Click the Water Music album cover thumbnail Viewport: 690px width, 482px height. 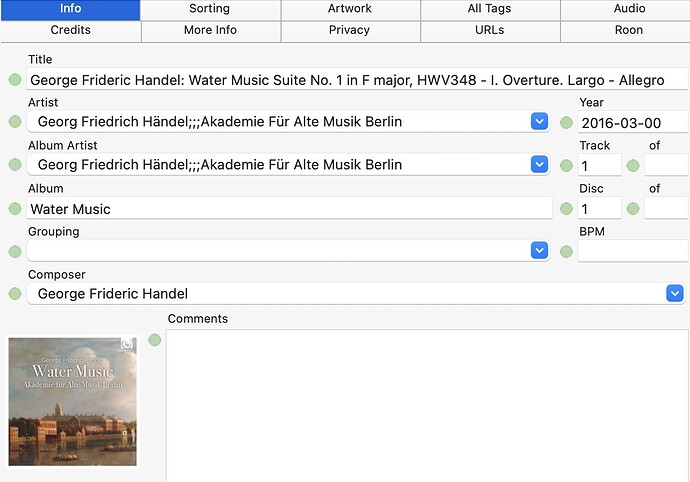[x=72, y=401]
